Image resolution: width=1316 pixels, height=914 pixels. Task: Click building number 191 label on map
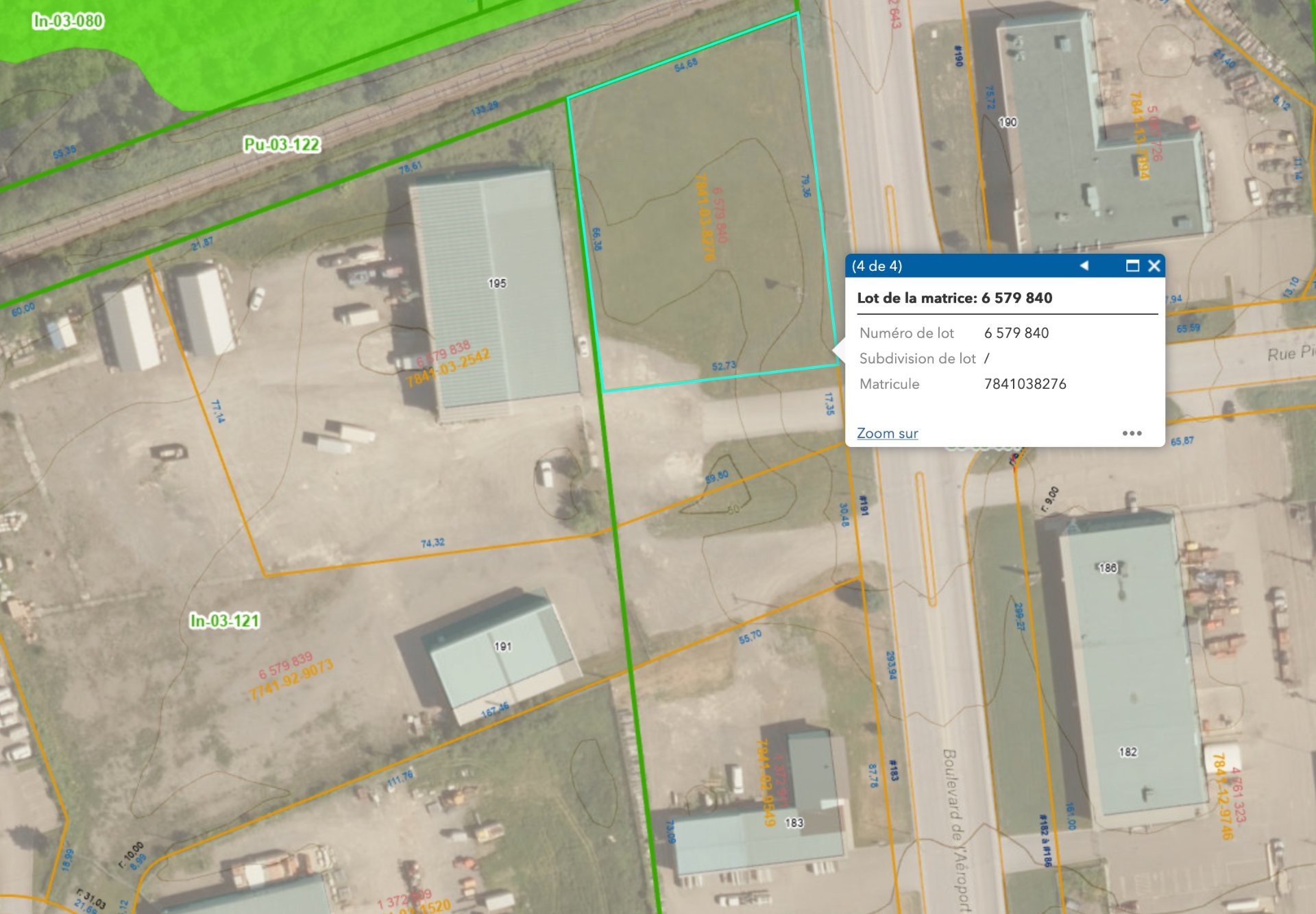[x=502, y=646]
